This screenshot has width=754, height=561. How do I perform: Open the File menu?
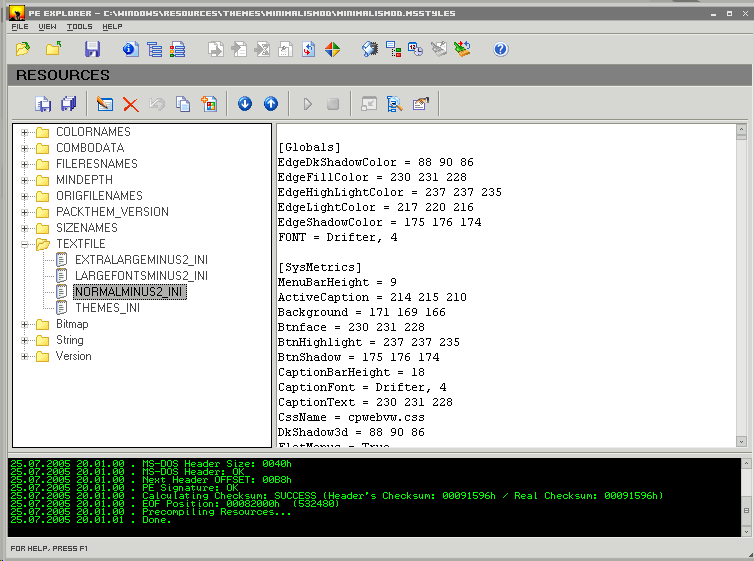[x=20, y=26]
